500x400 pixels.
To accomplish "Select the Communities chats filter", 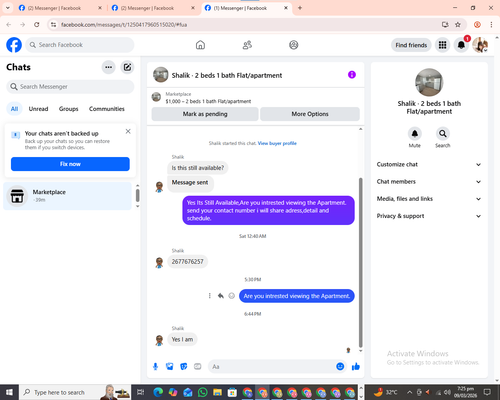I will pyautogui.click(x=107, y=109).
